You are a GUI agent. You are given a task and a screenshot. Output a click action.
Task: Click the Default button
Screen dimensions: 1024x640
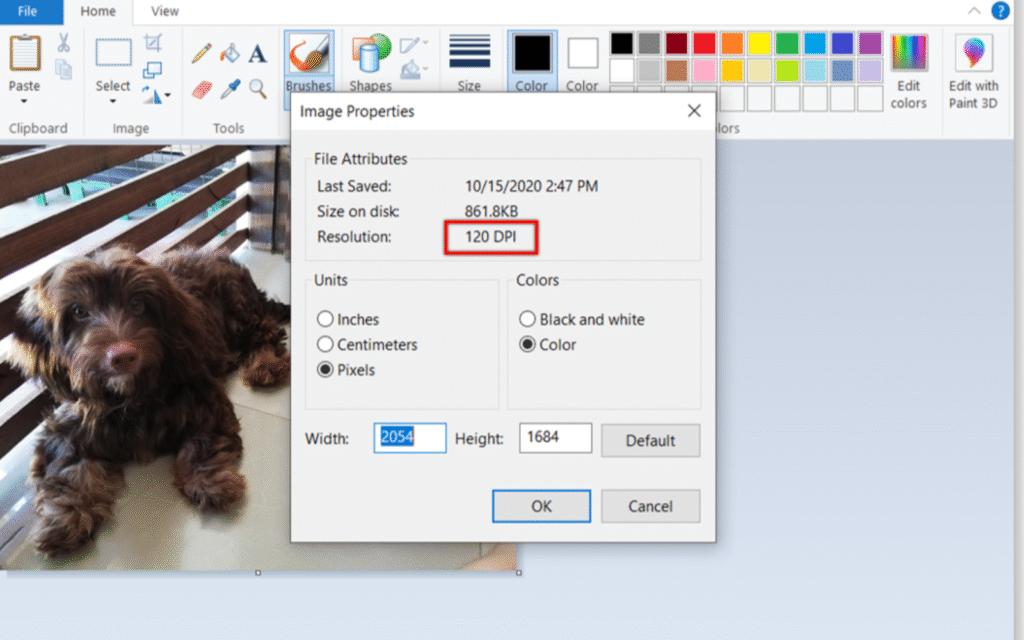click(650, 440)
